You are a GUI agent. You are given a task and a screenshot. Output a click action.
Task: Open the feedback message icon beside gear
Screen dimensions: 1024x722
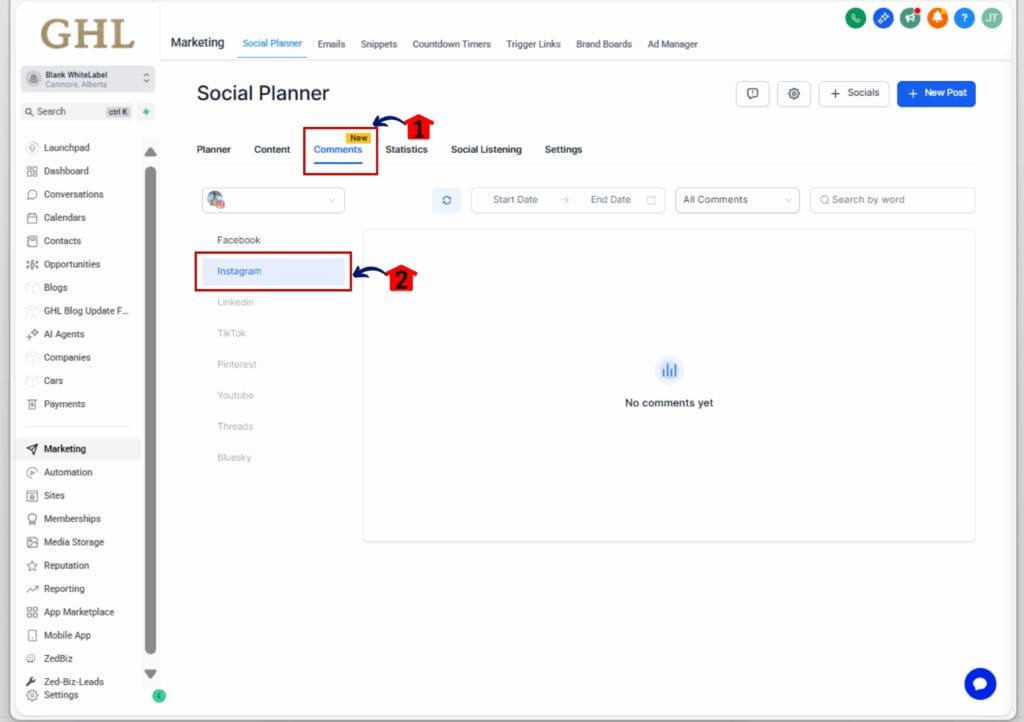pyautogui.click(x=752, y=94)
